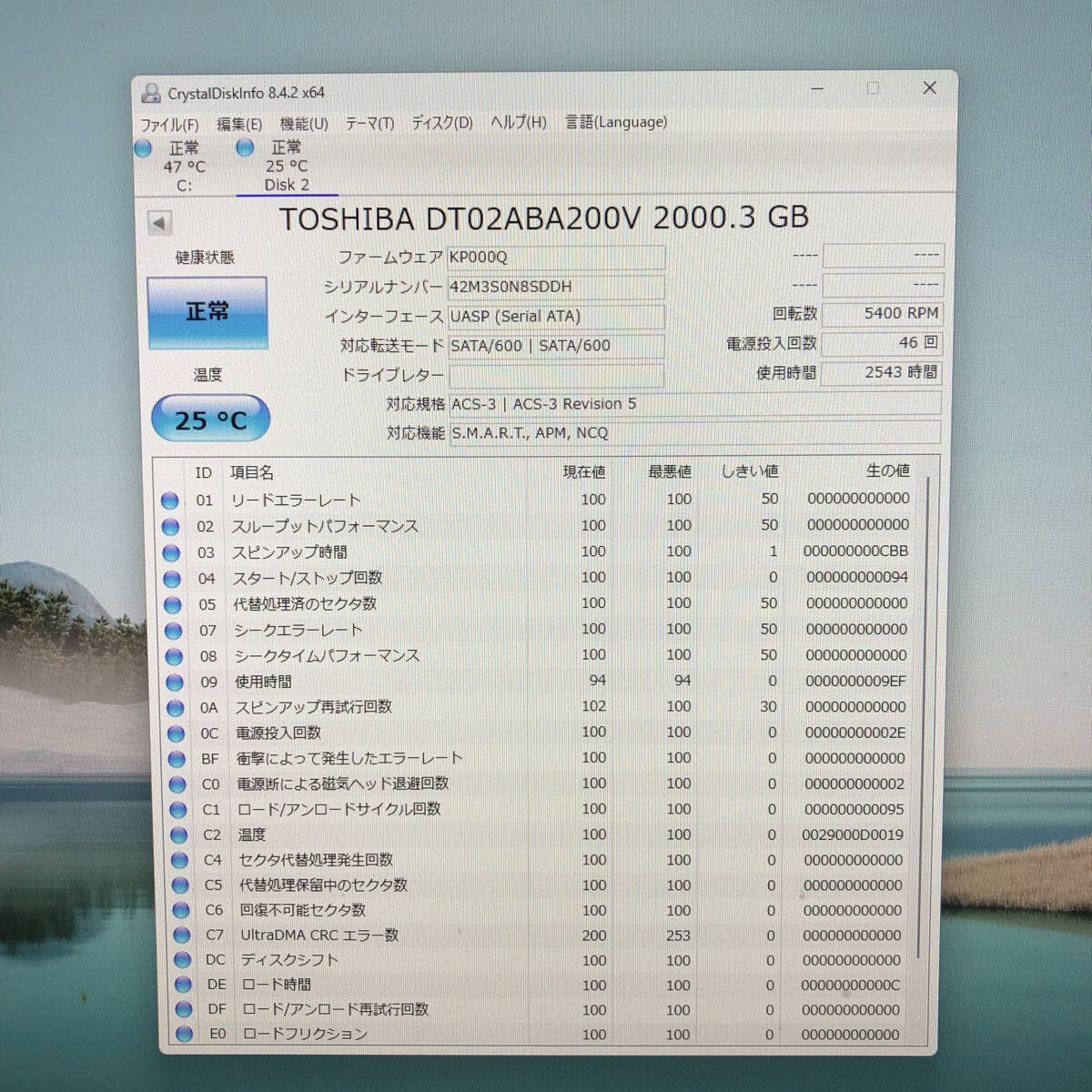Click the CrystalDiskInfo app icon in title bar
Screen dimensions: 1092x1092
[x=151, y=93]
